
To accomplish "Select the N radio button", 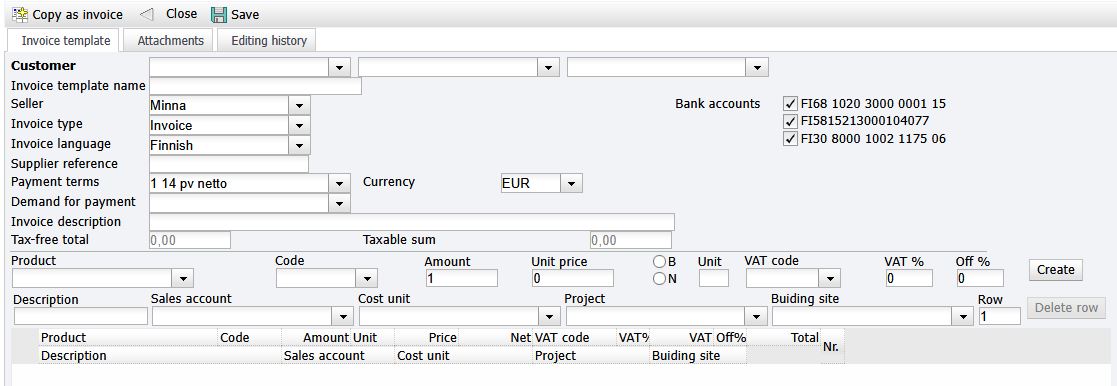I will (x=659, y=279).
